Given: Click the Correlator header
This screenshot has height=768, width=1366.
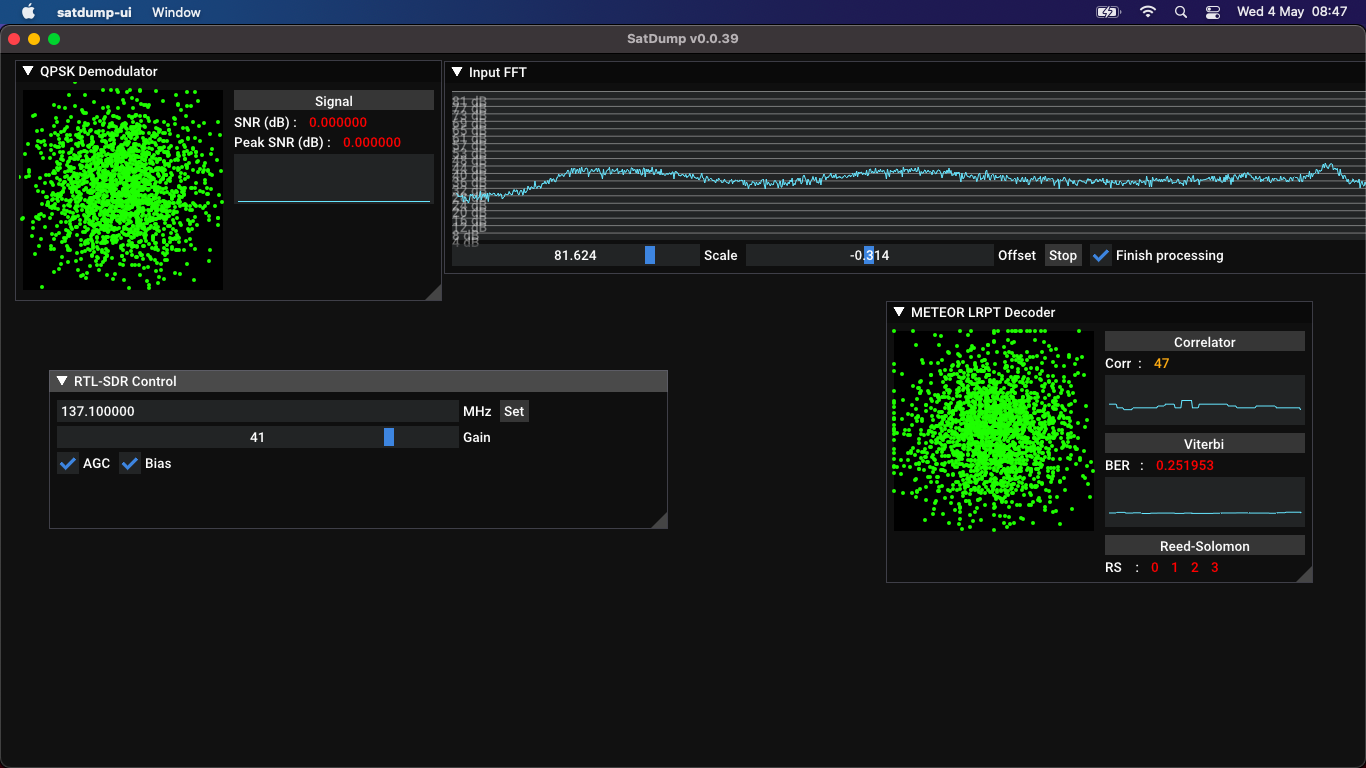Looking at the screenshot, I should coord(1205,342).
